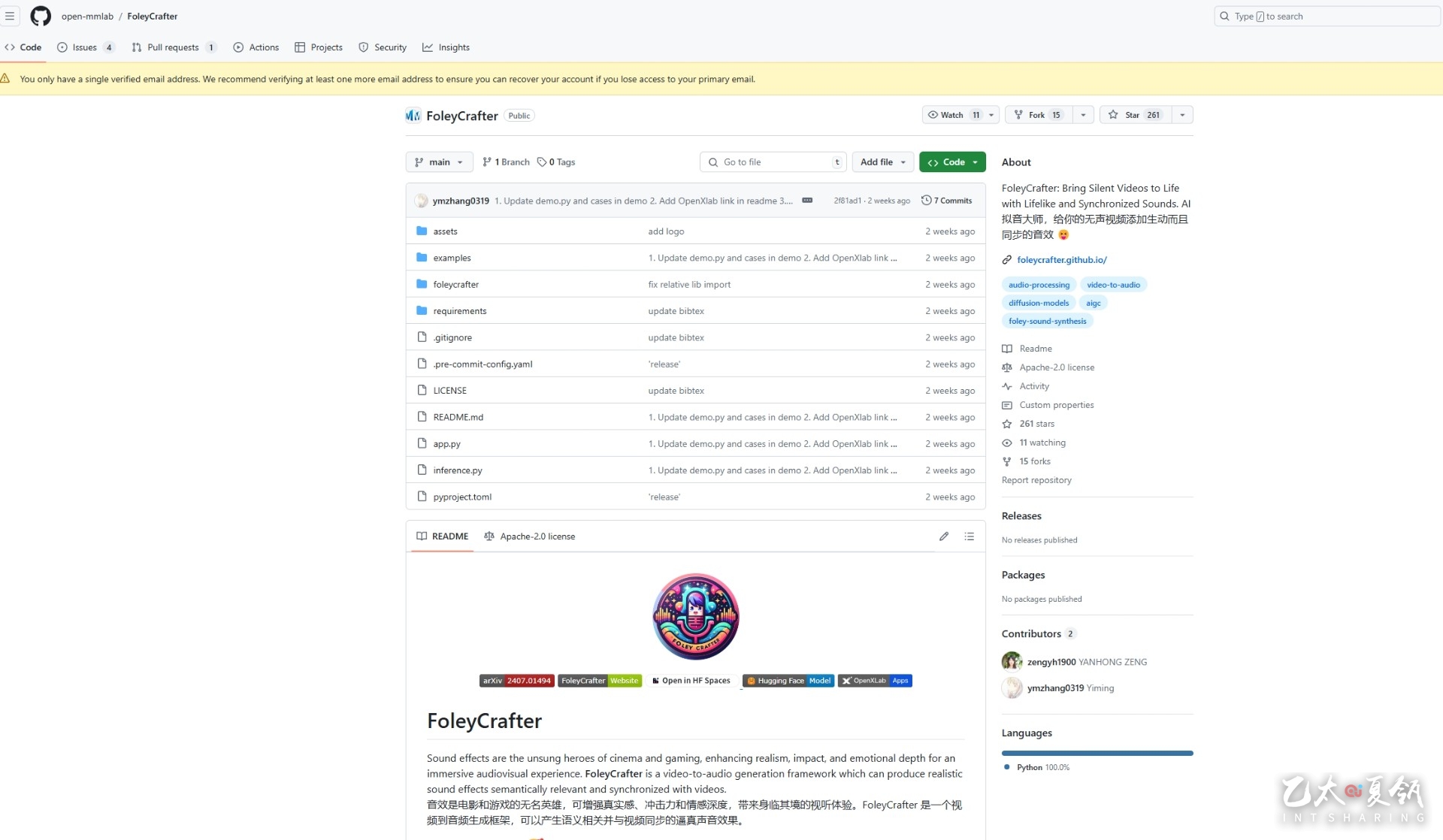Select the README tab
The height and width of the screenshot is (840, 1443).
tap(442, 536)
